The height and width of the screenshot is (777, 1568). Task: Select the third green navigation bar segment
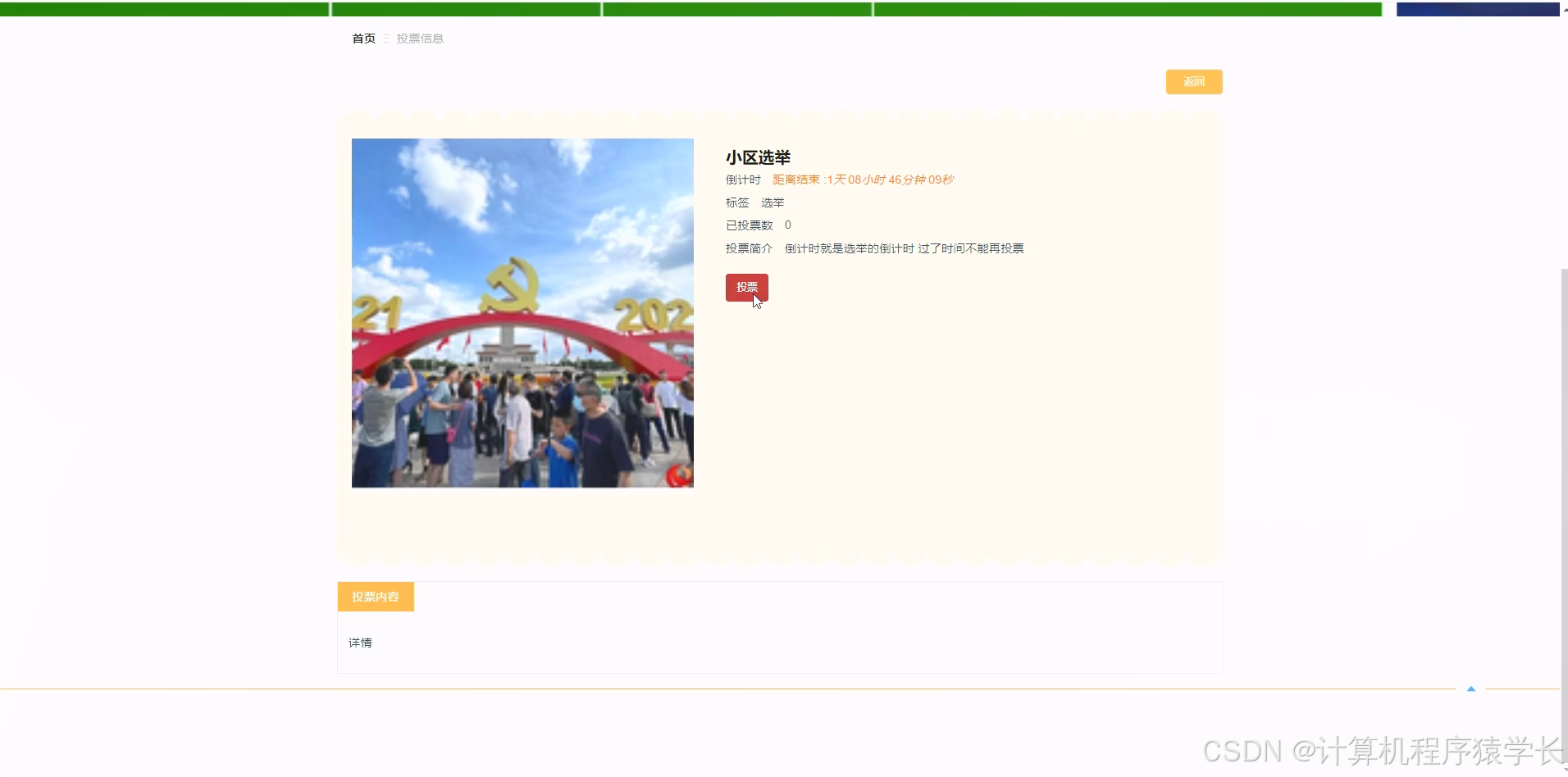[x=736, y=9]
